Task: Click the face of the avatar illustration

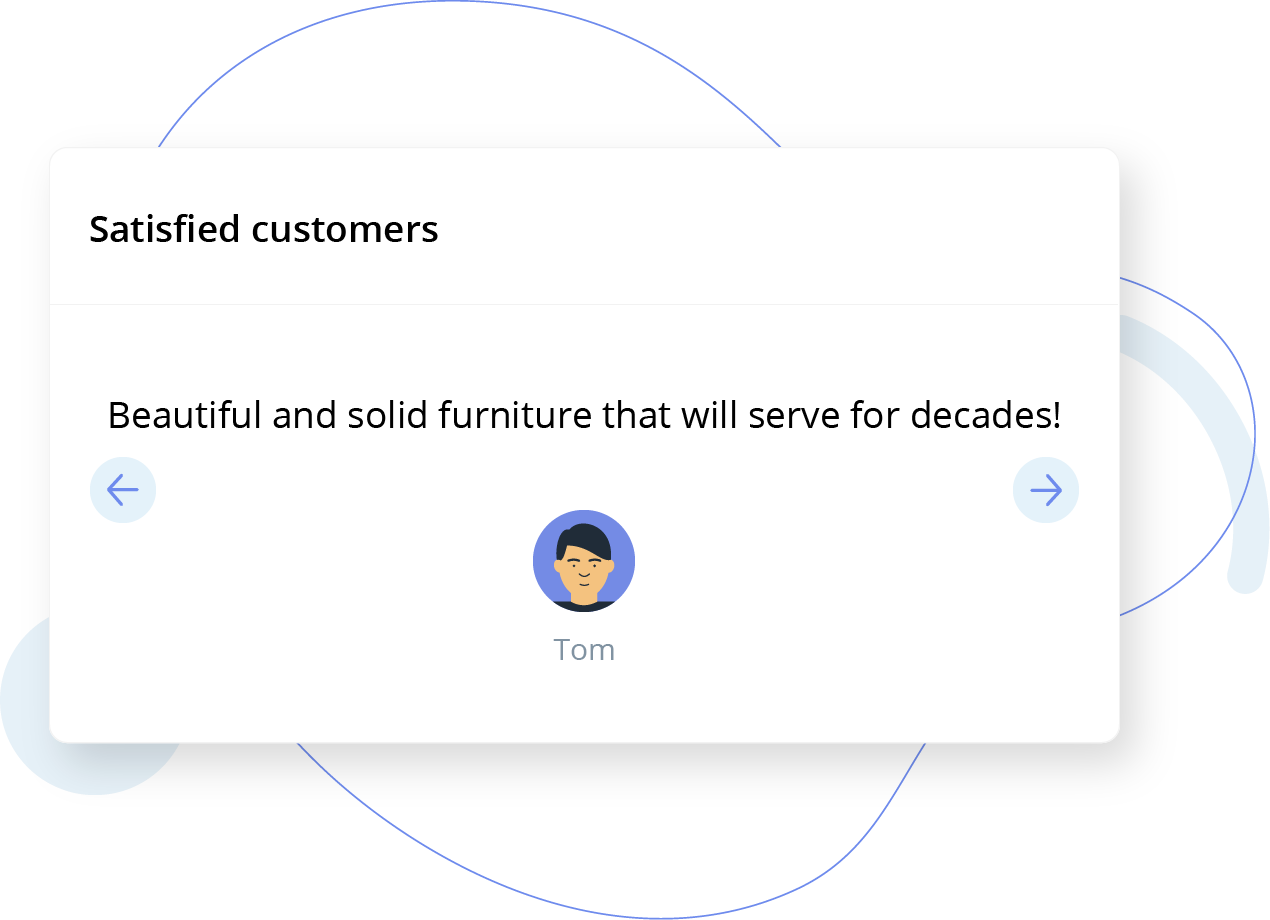Action: (x=584, y=572)
